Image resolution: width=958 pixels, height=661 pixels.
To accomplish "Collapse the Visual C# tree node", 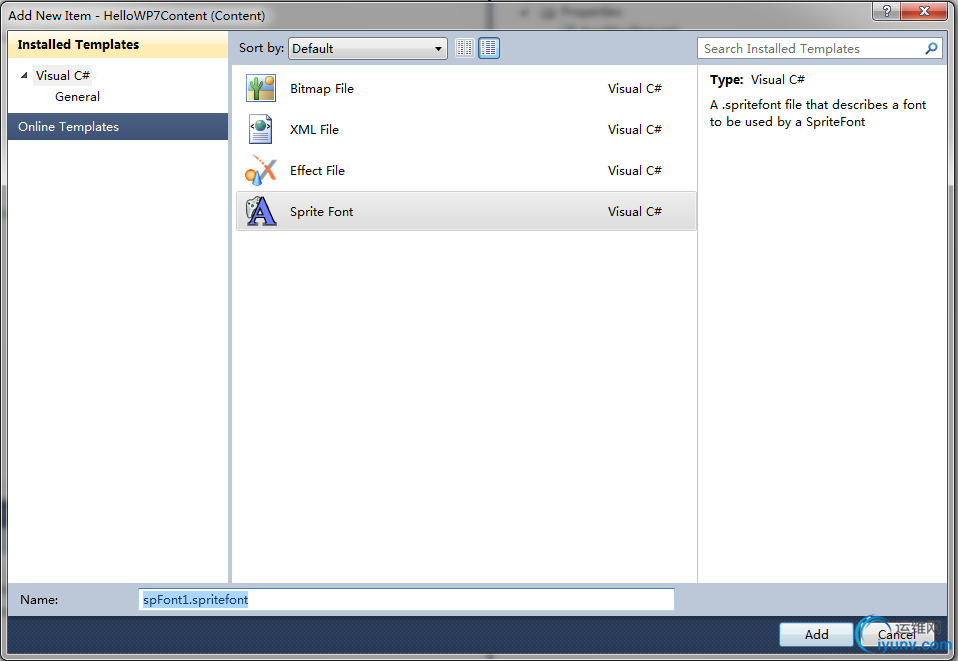I will pos(24,75).
